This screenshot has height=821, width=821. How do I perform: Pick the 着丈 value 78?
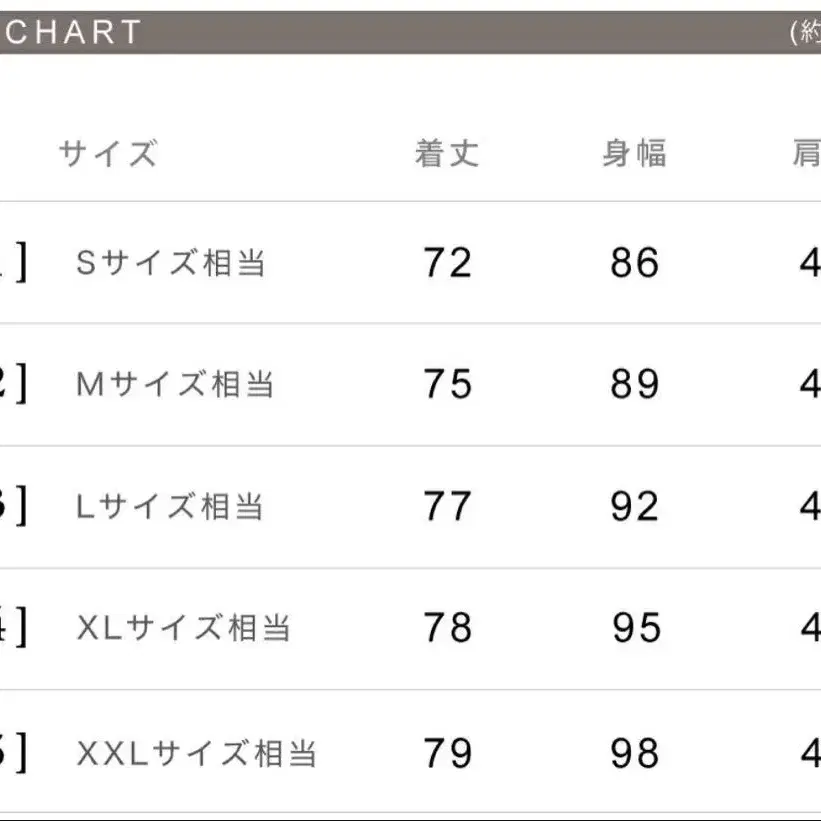pyautogui.click(x=447, y=628)
